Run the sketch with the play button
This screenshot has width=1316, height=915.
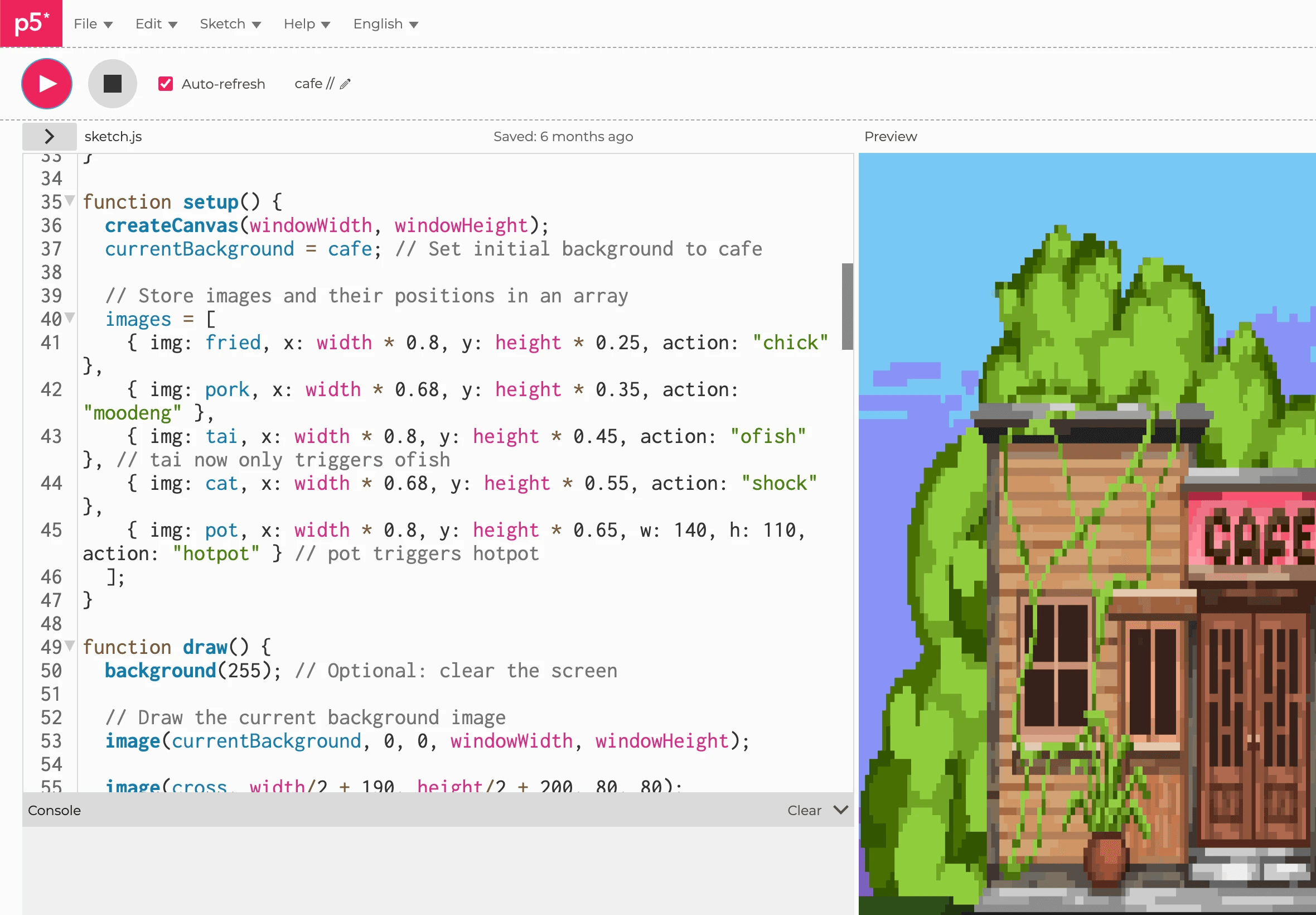(47, 84)
